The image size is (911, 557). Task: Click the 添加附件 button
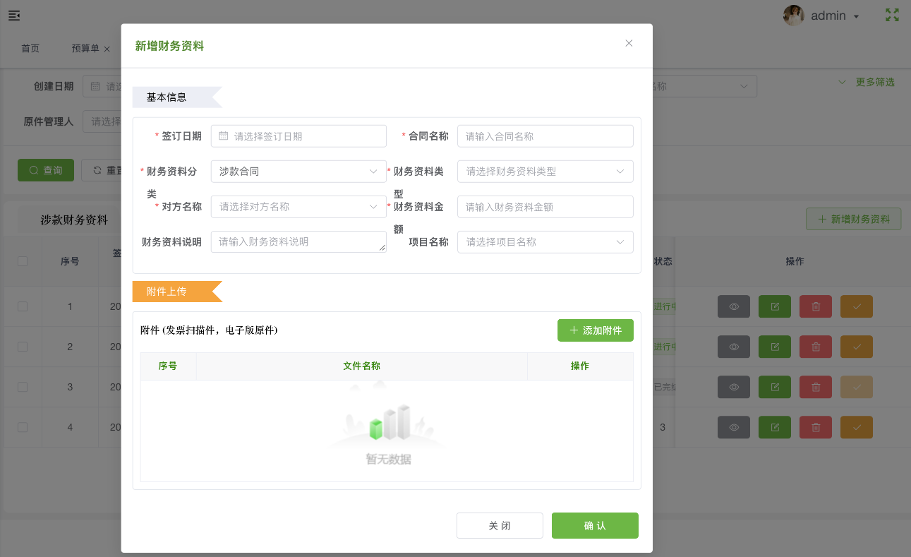click(595, 330)
